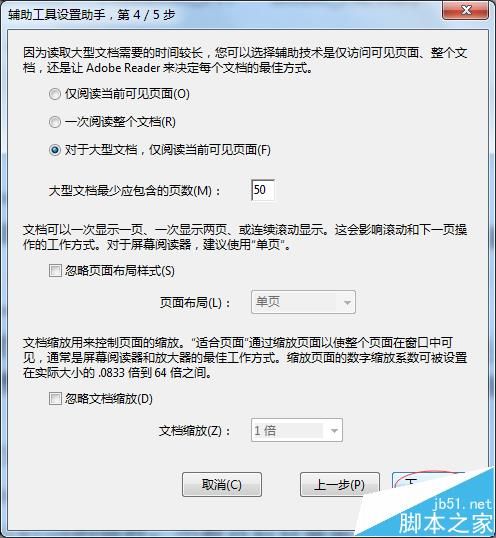Click the 辅助工具设置助手 title bar text
Screen dimensions: 496x538
click(56, 15)
